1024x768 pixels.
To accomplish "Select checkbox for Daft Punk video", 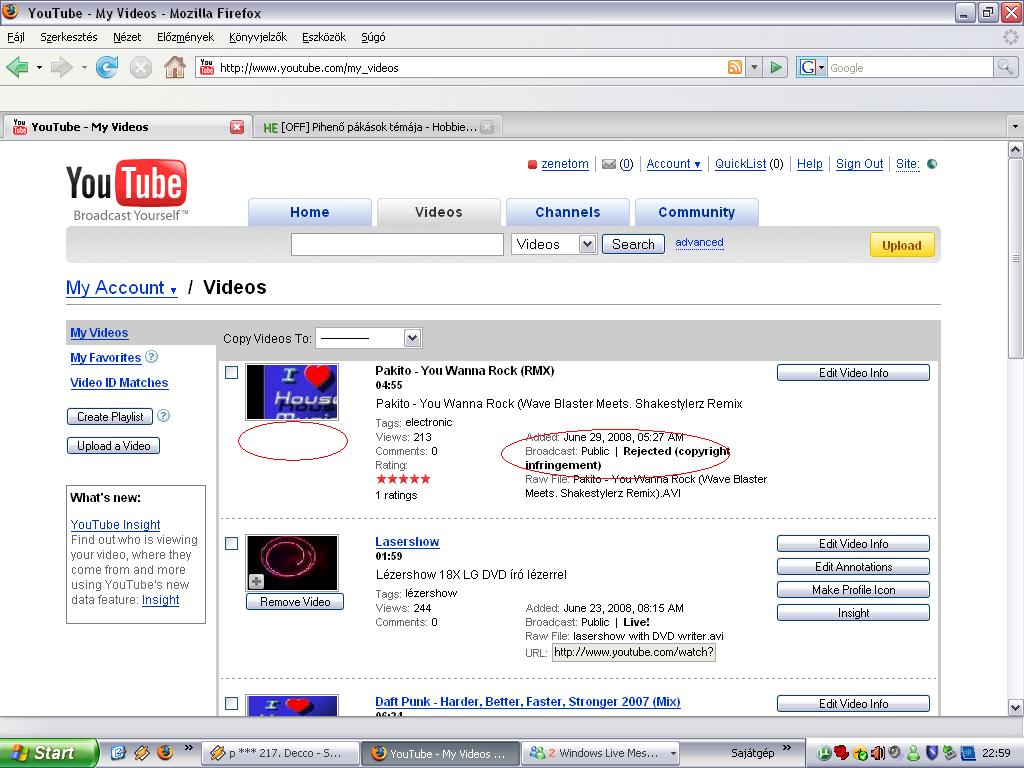I will [231, 703].
